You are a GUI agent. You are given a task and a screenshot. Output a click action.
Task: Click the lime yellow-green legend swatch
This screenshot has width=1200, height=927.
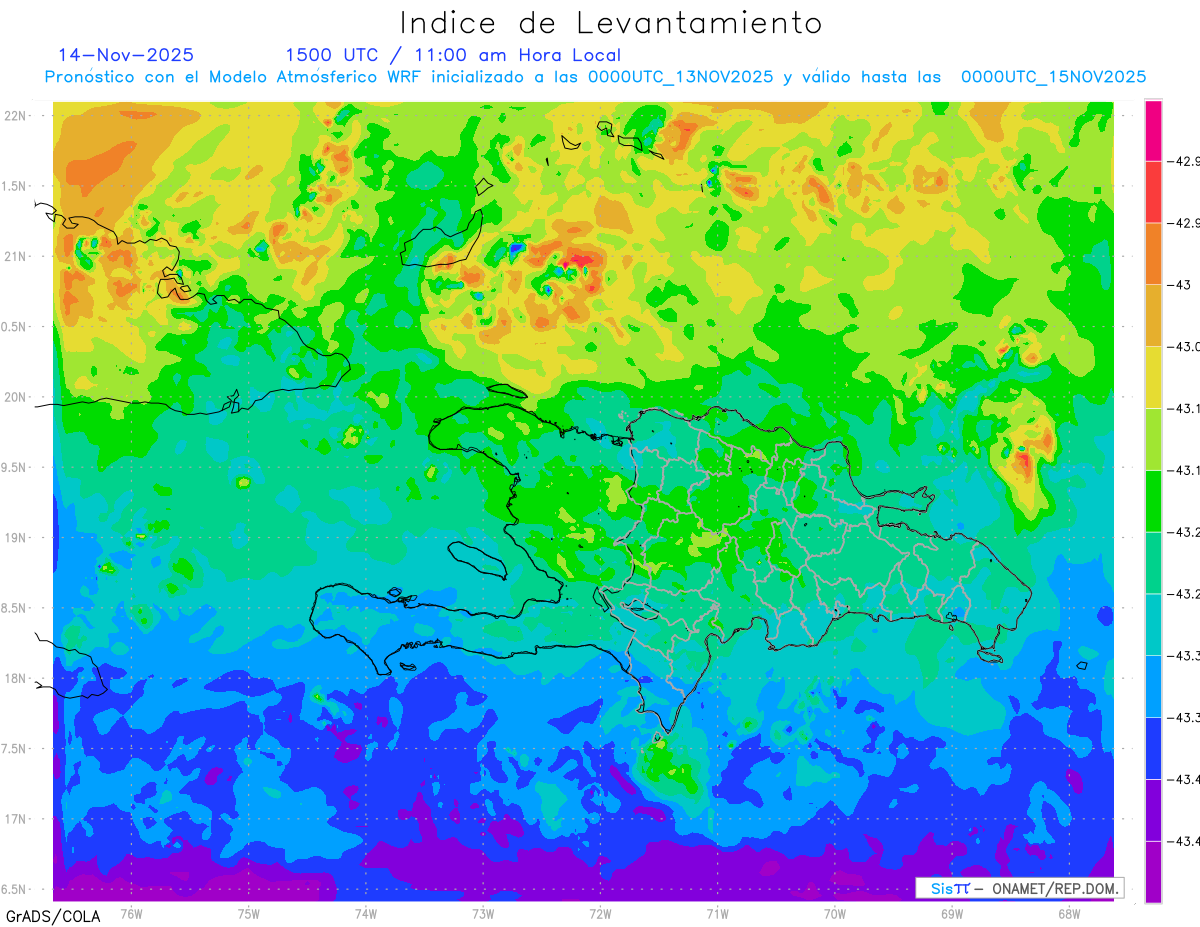point(1153,439)
